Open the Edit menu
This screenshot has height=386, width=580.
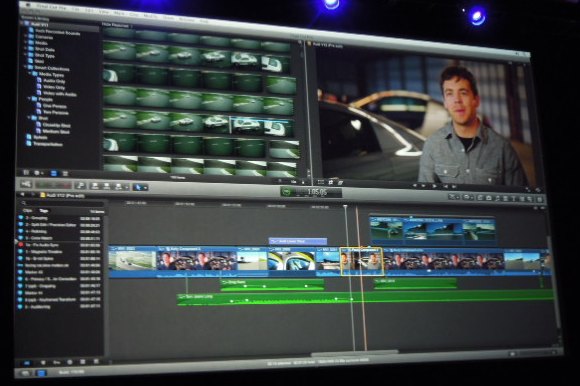click(89, 10)
